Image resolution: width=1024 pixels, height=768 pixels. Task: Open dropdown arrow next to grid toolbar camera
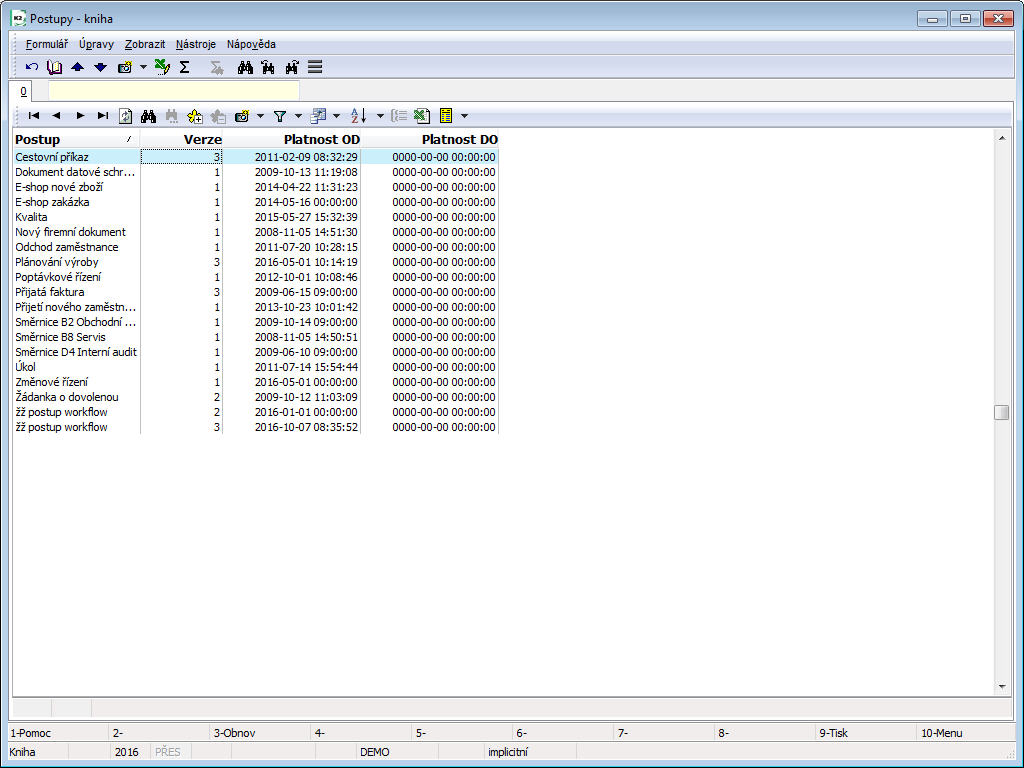coord(260,116)
